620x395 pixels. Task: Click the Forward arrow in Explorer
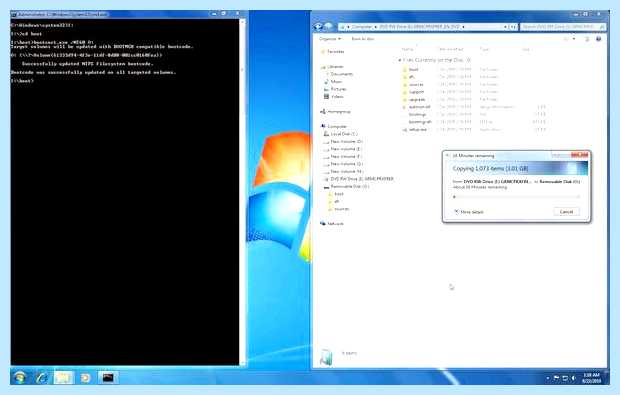click(x=329, y=26)
